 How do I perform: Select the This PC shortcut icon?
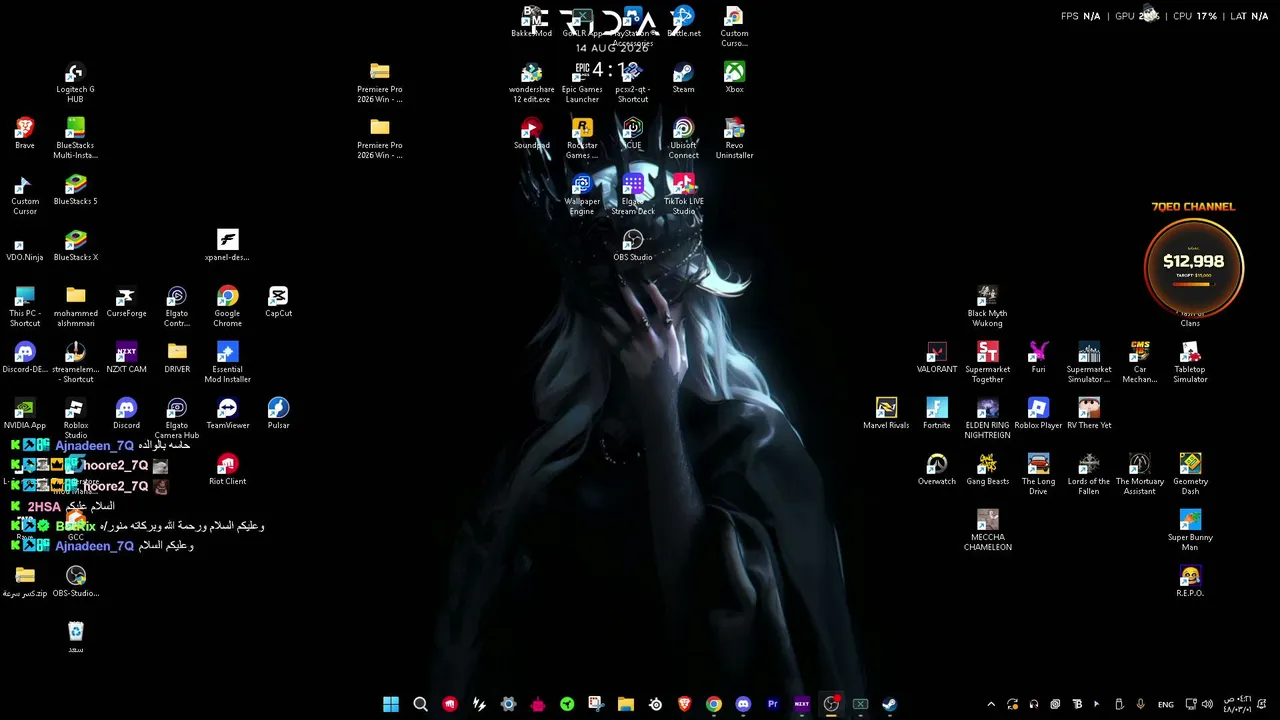24,307
